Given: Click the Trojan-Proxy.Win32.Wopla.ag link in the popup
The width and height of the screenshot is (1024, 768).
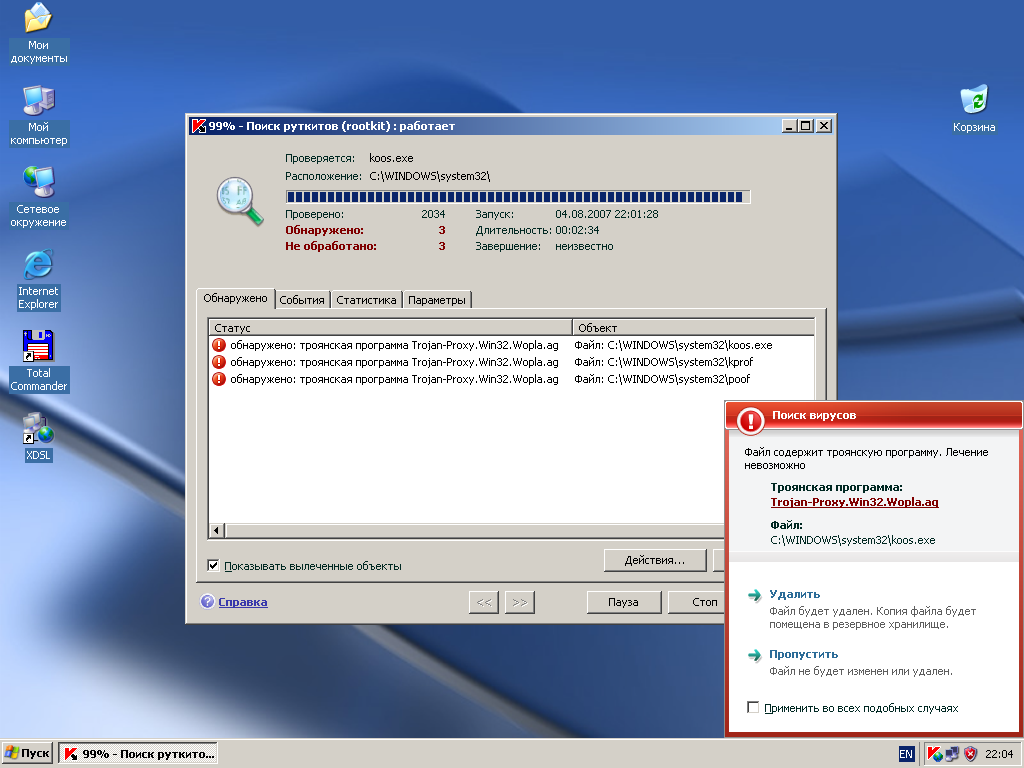Looking at the screenshot, I should (x=854, y=502).
